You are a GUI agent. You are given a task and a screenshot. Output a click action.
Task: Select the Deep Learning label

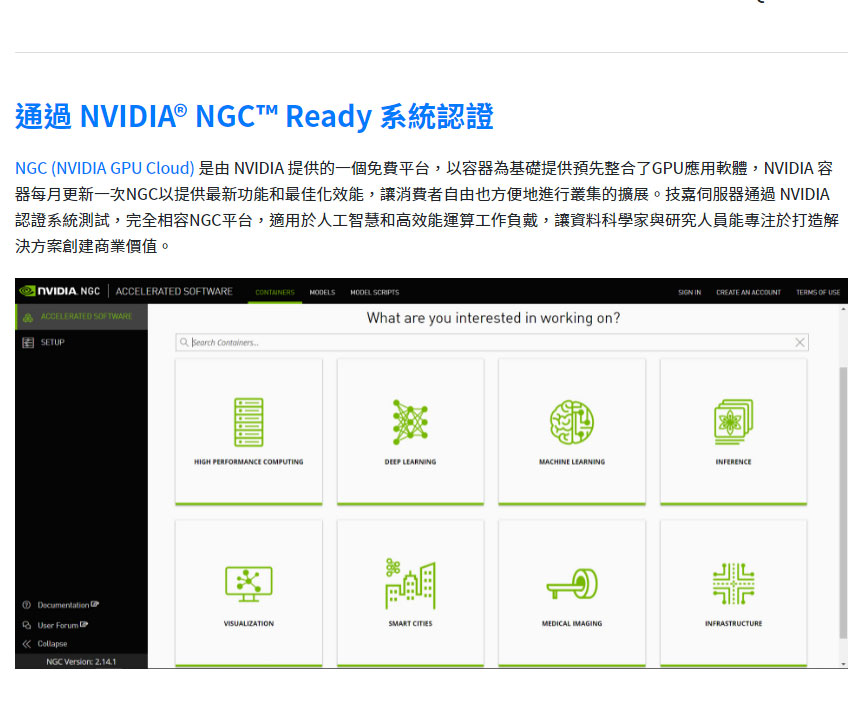pos(410,462)
